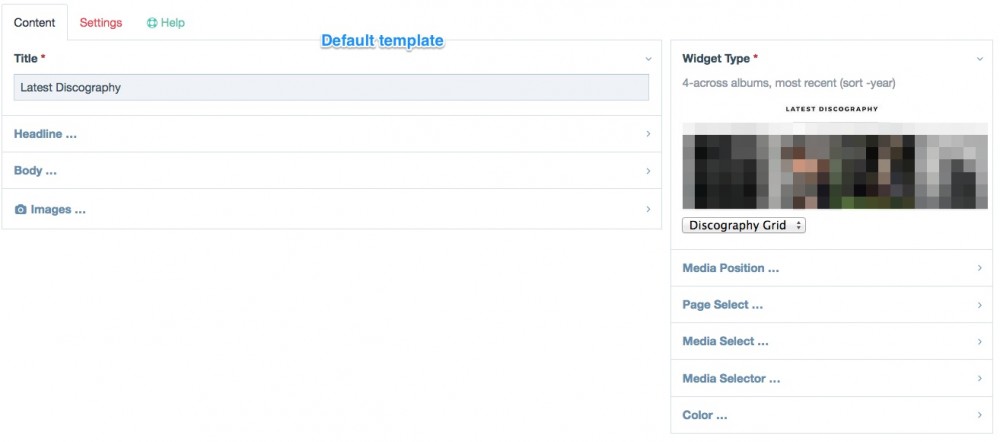Expand the Body section
The height and width of the screenshot is (442, 1000).
pyautogui.click(x=331, y=170)
